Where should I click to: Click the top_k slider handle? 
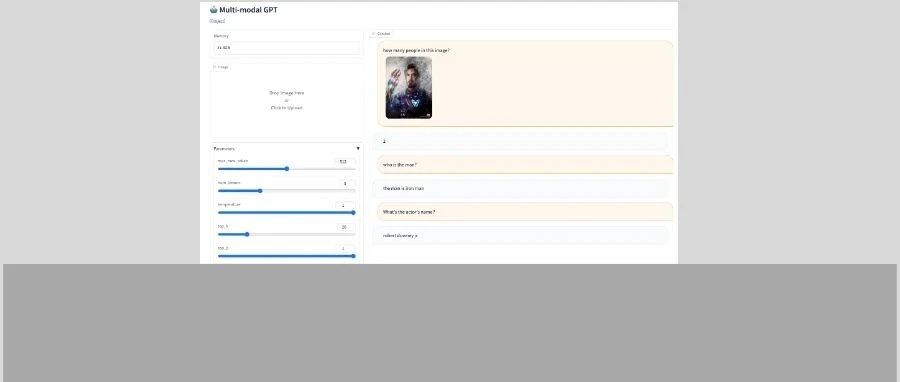247,234
